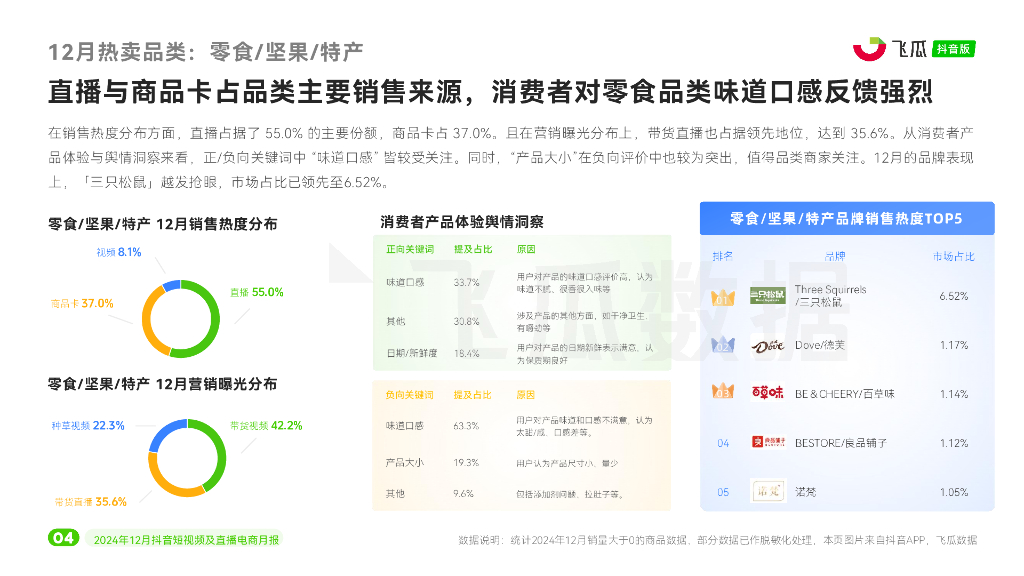Click the orange 带货直播 segment of the exposure donut

click(x=170, y=484)
